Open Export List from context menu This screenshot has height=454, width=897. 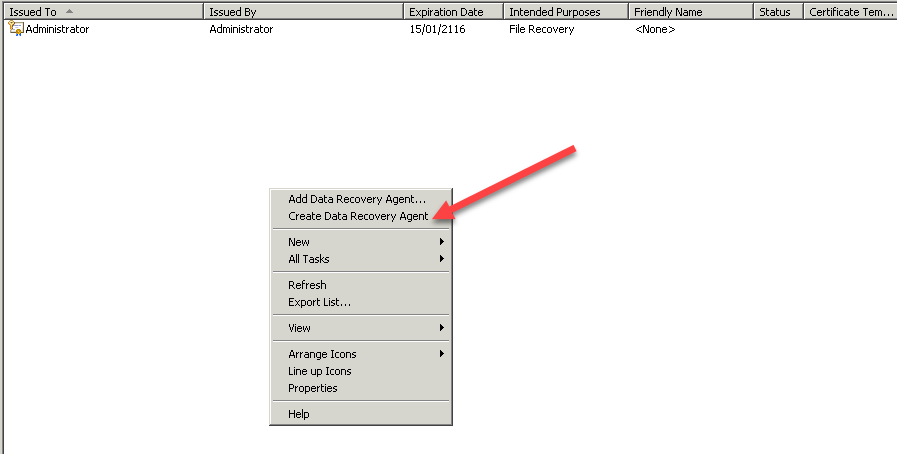(319, 302)
